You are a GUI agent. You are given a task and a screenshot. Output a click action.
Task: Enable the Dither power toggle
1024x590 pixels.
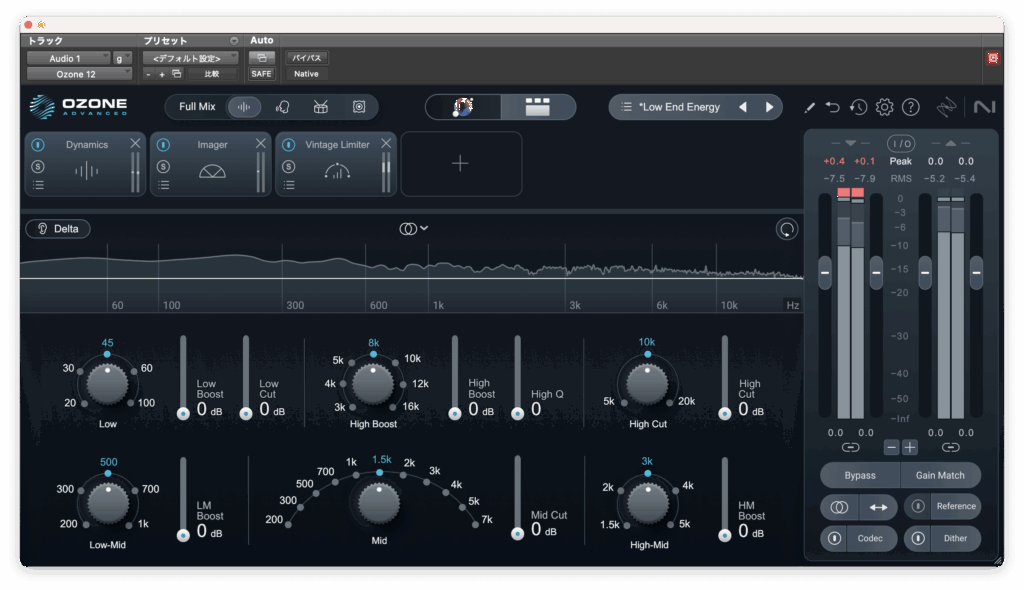pos(917,538)
